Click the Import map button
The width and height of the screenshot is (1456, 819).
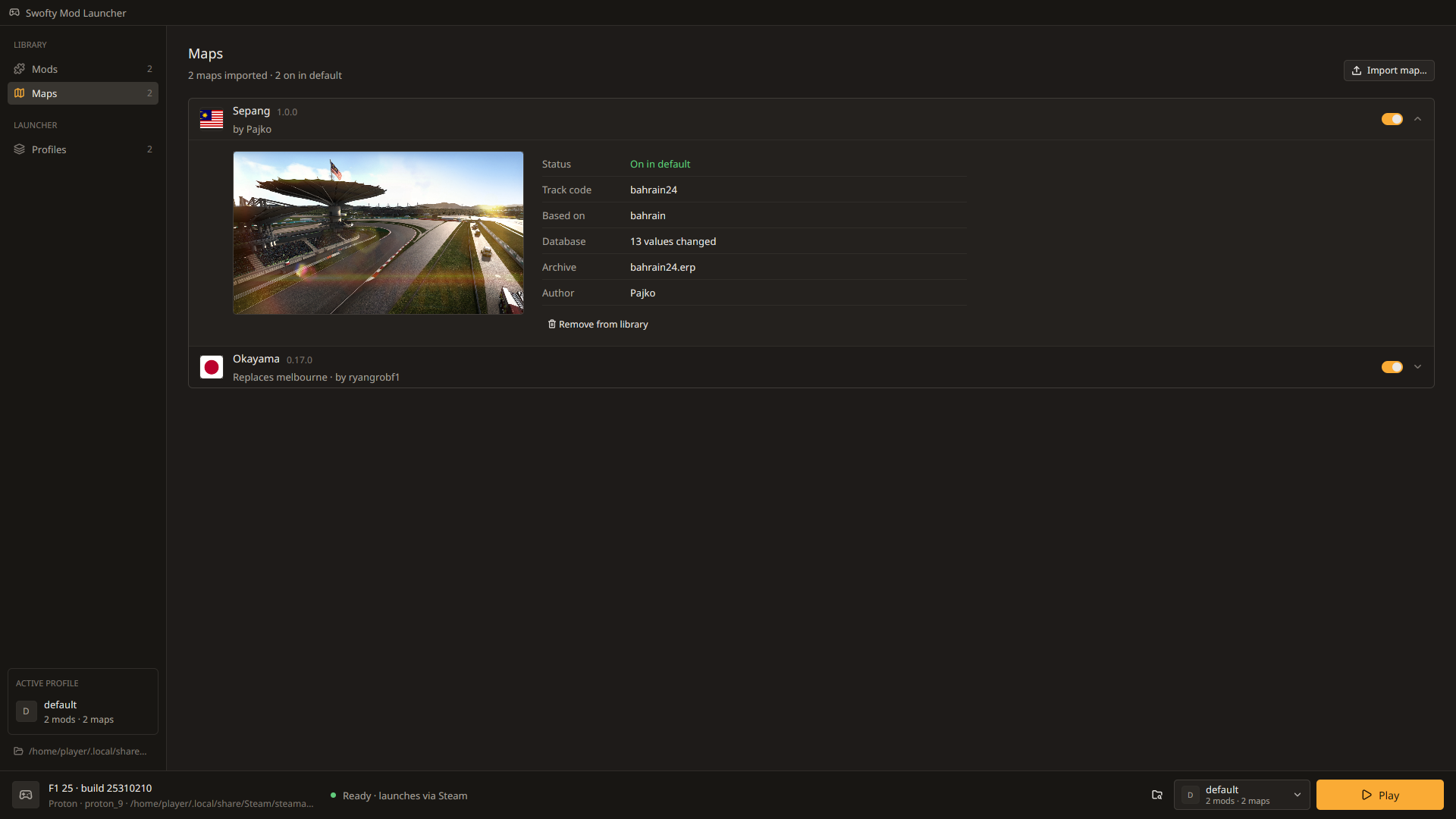point(1389,71)
